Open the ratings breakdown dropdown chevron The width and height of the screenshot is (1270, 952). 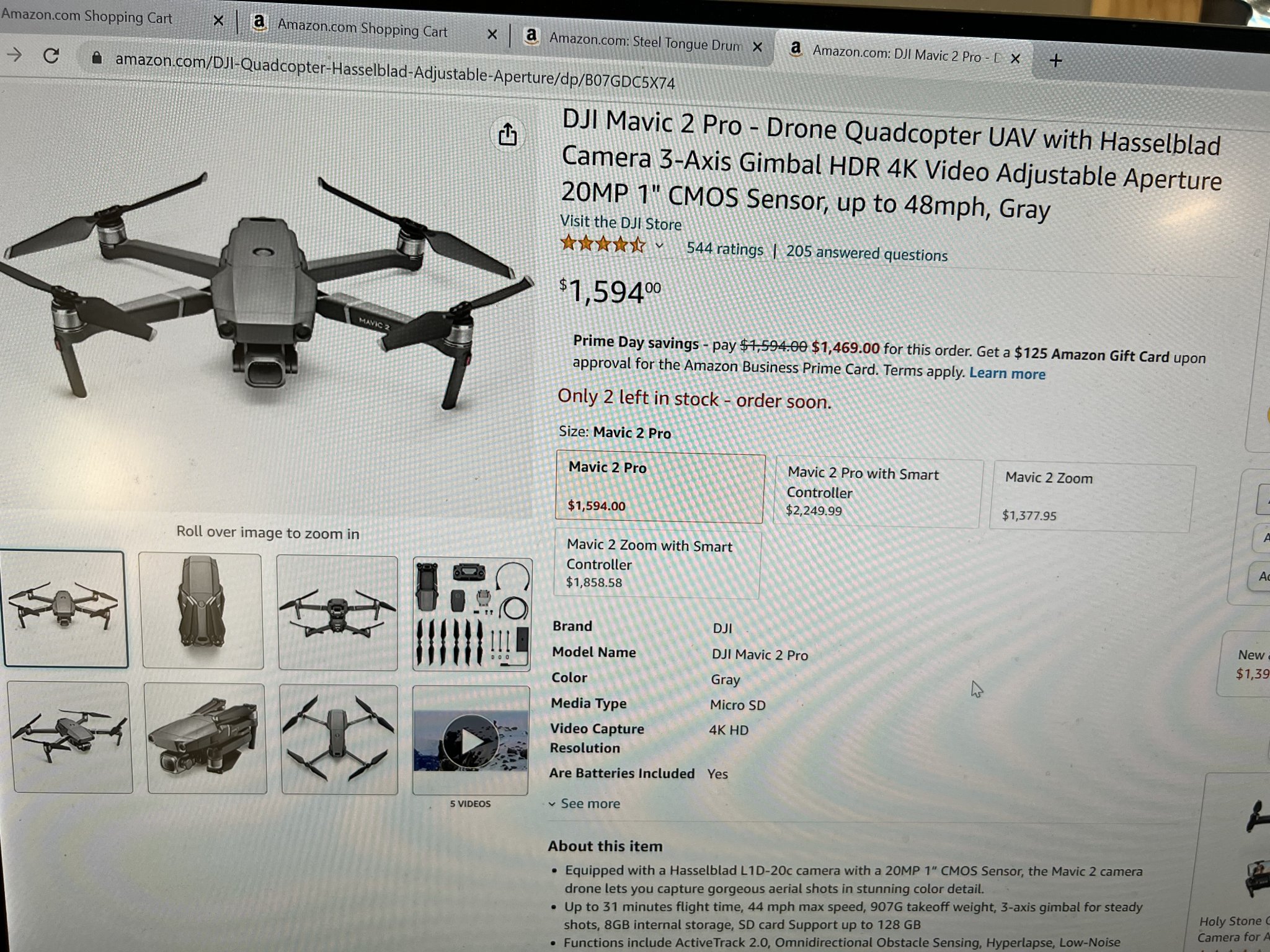[659, 246]
